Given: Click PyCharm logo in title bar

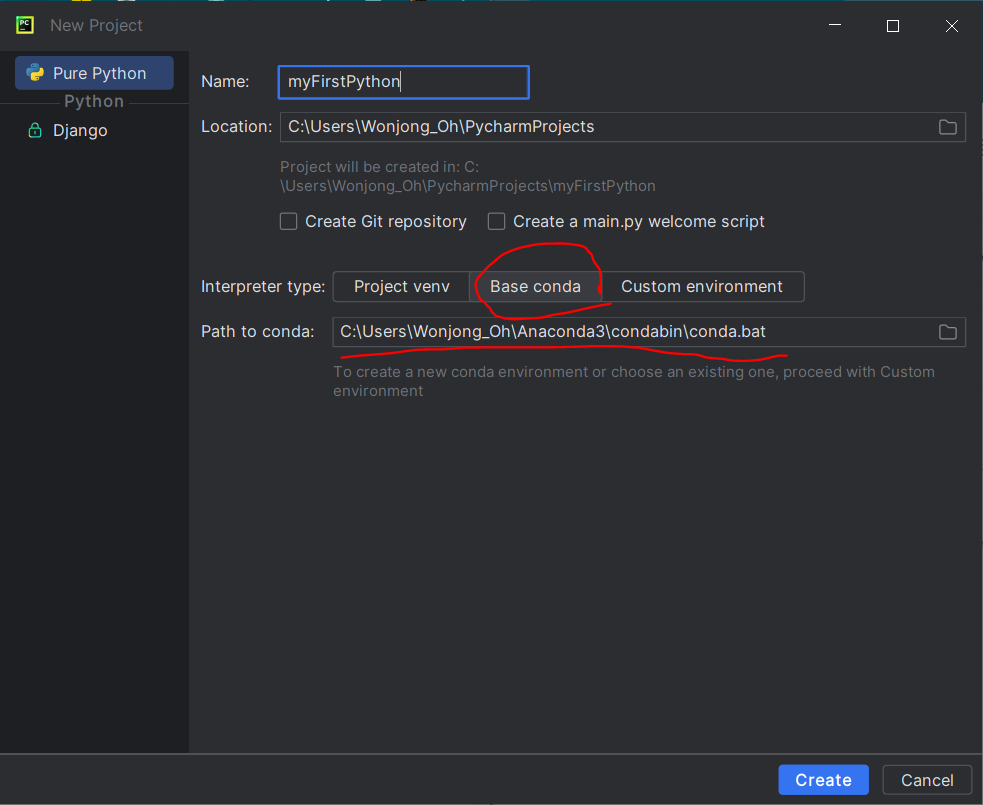Looking at the screenshot, I should pos(25,25).
